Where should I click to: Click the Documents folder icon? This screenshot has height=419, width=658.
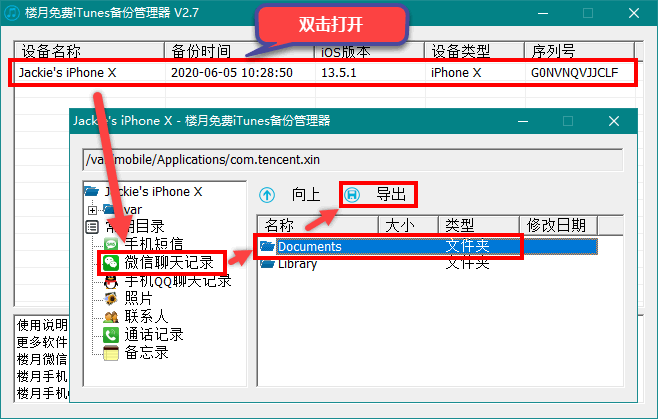click(x=267, y=246)
